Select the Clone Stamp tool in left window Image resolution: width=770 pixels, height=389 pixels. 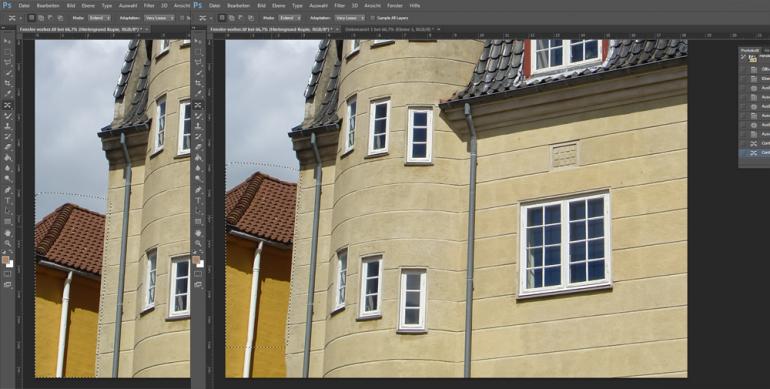8,126
